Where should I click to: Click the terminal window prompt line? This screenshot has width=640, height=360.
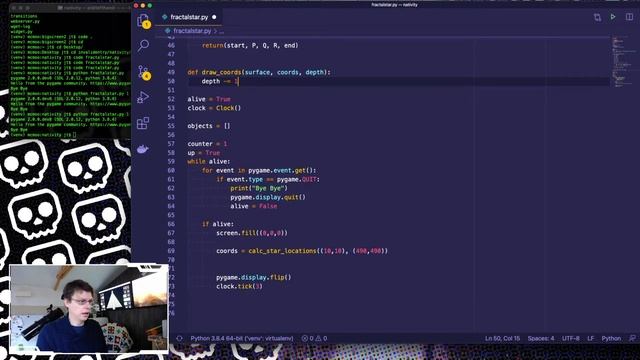click(43, 135)
